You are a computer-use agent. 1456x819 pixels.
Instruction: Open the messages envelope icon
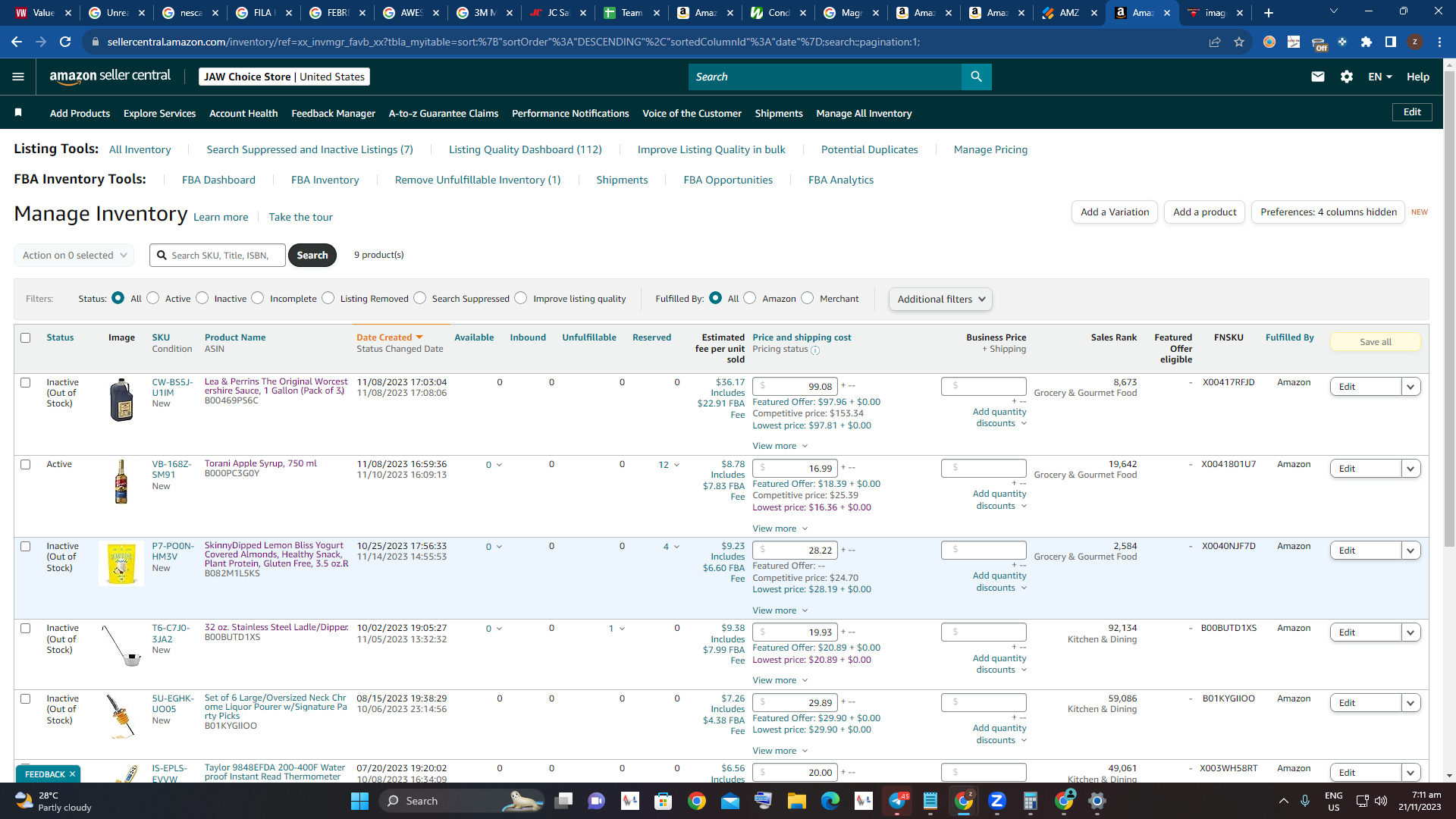tap(1318, 77)
